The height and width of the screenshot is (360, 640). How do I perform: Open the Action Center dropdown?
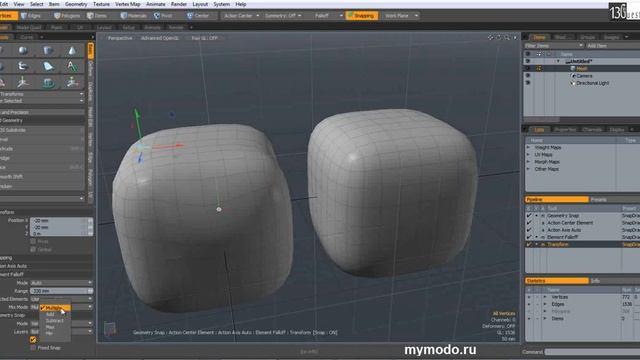tap(241, 16)
